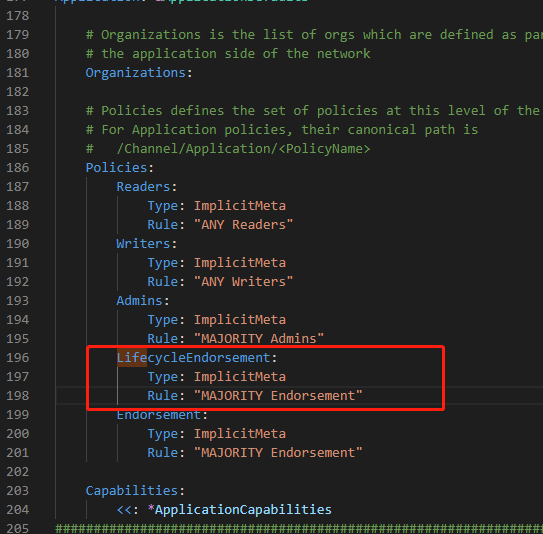Click the "MAJORITY Admins" rule string
The height and width of the screenshot is (534, 543).
click(259, 338)
